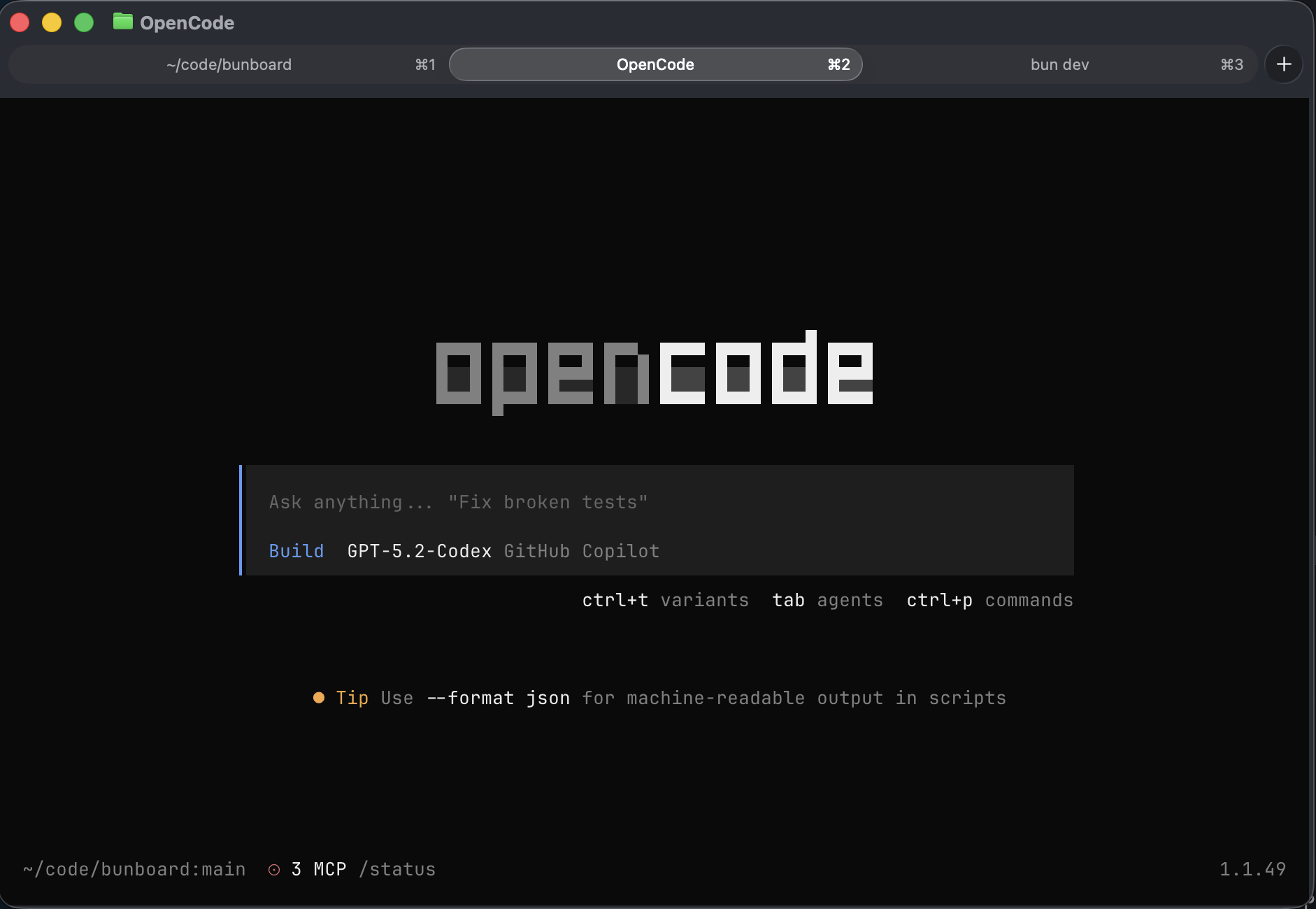This screenshot has width=1316, height=909.
Task: Click the /status command in status bar
Action: pos(397,869)
